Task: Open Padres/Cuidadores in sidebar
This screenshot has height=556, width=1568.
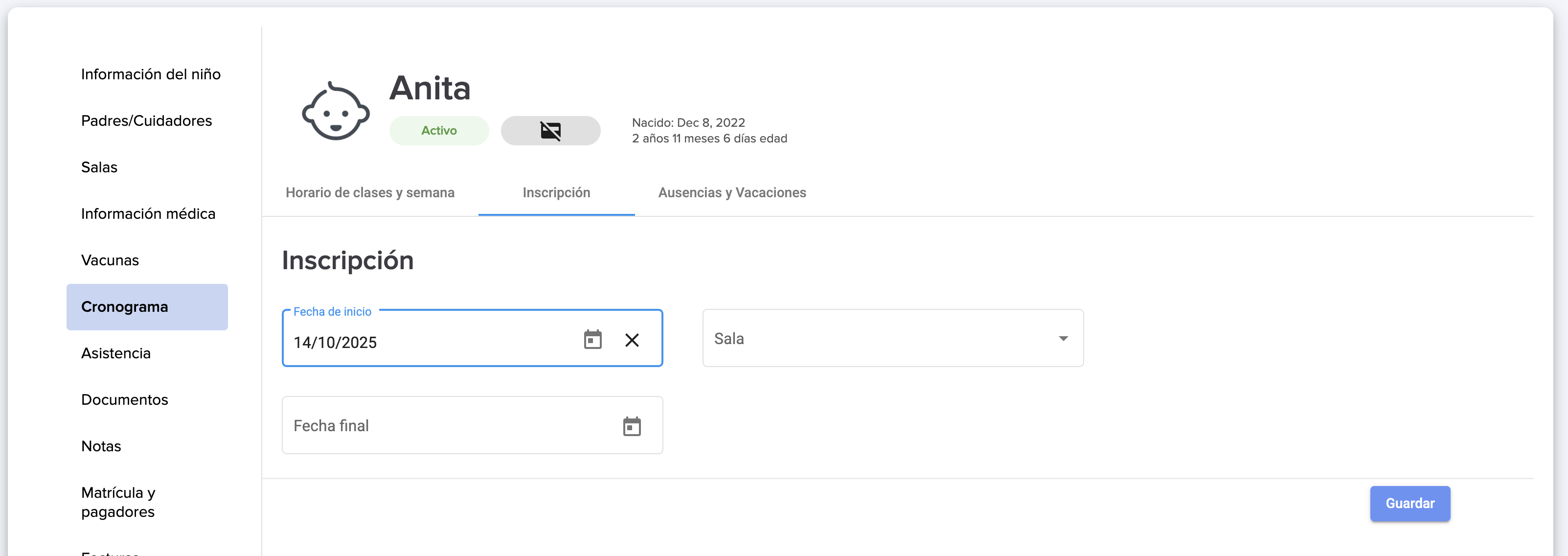Action: [147, 120]
